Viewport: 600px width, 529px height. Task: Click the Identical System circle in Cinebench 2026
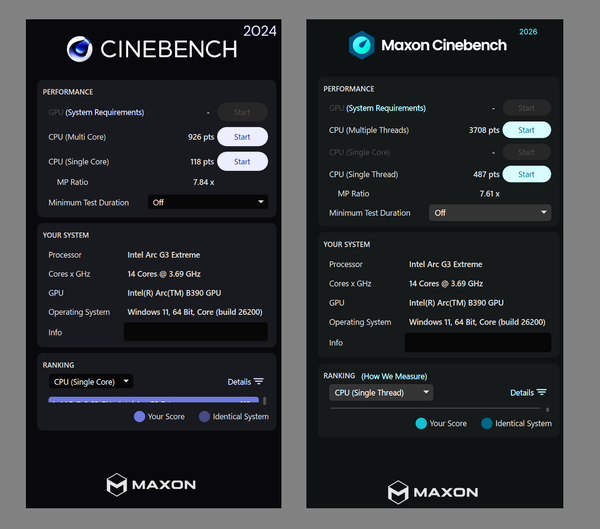click(487, 423)
